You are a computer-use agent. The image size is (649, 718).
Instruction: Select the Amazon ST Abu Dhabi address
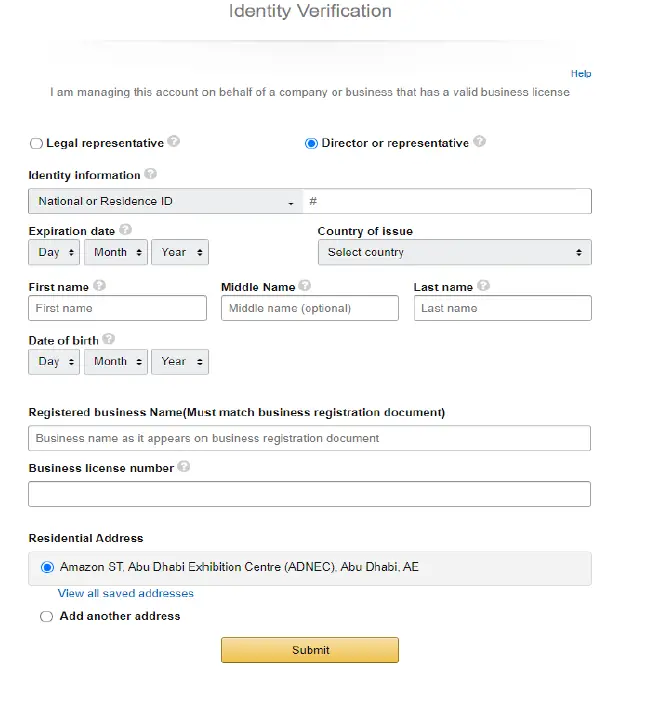pyautogui.click(x=47, y=567)
